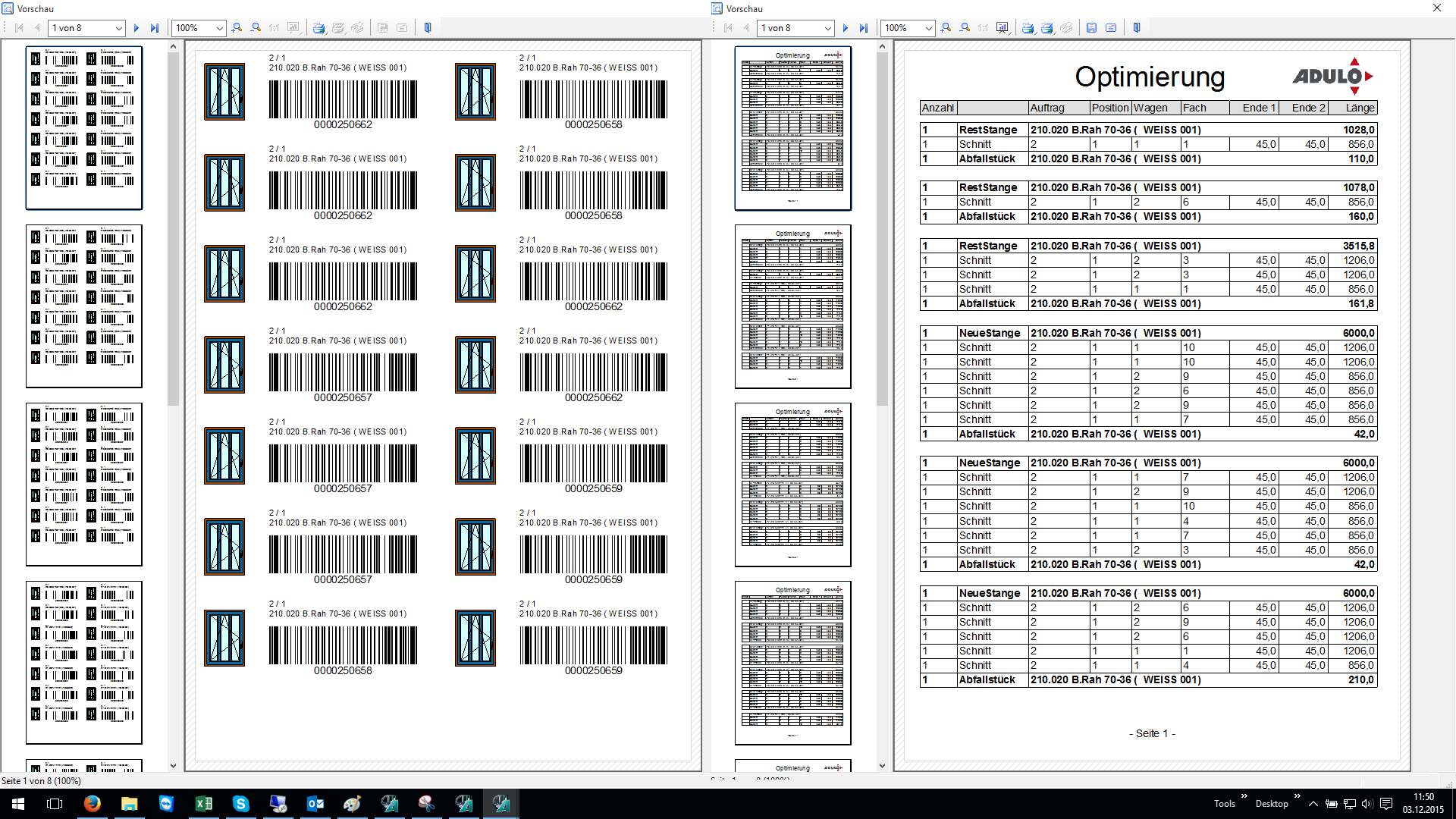Open Paint from taskbar
The image size is (1456, 819).
[353, 804]
